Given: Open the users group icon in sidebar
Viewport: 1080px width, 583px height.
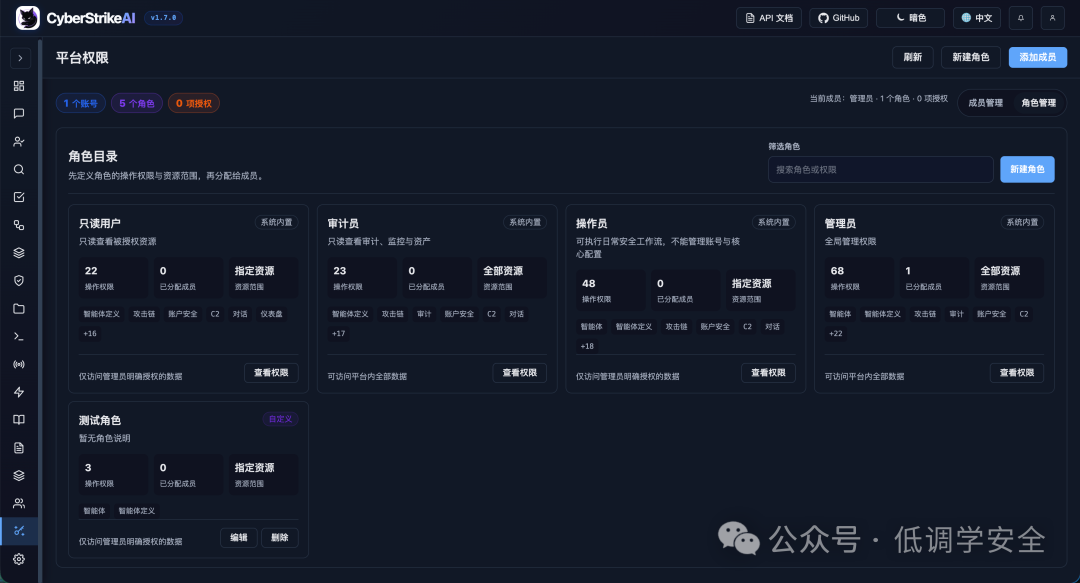Looking at the screenshot, I should (x=19, y=503).
